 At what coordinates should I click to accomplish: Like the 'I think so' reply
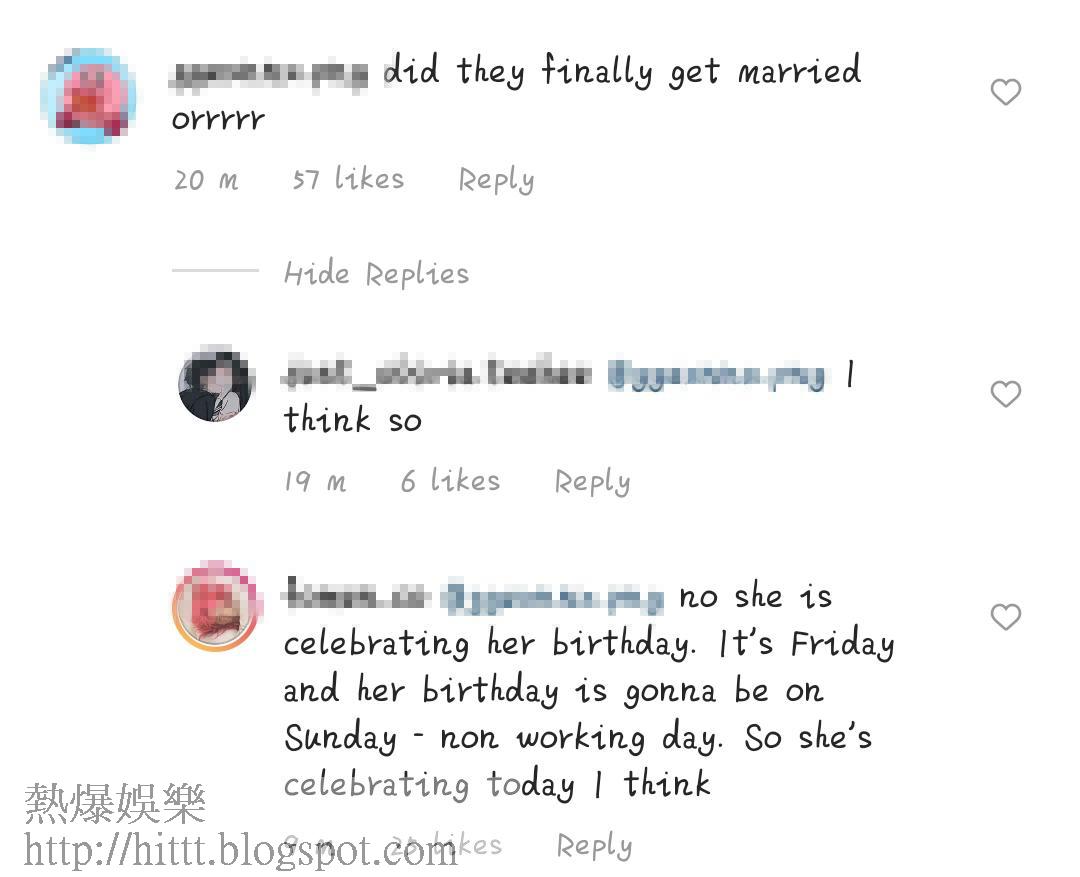pyautogui.click(x=1006, y=394)
